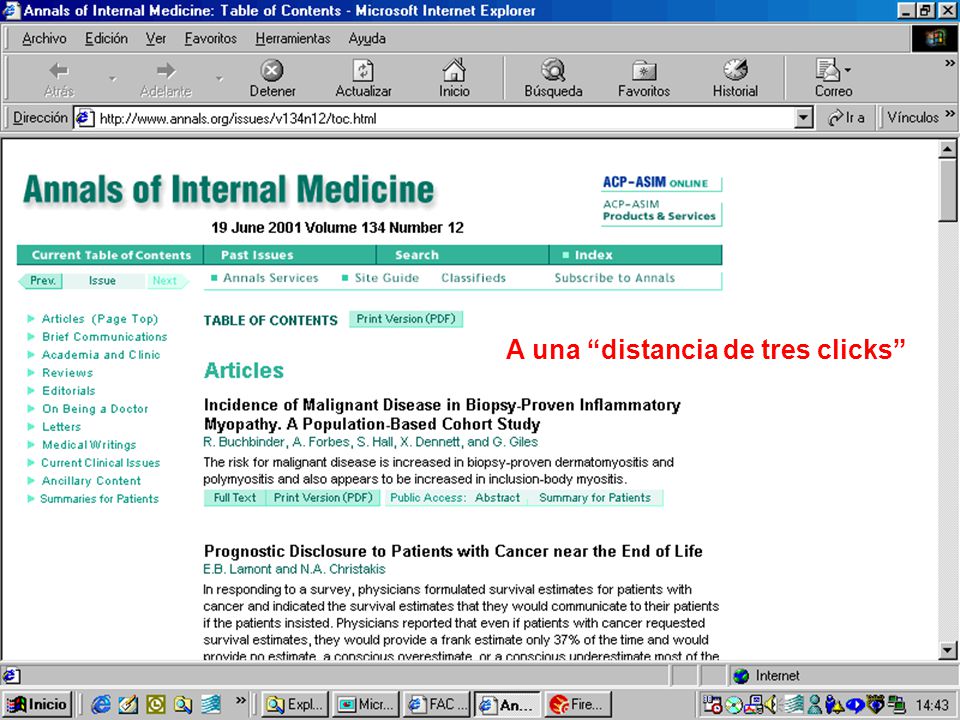This screenshot has width=960, height=720.
Task: Click the Ir a go arrow button
Action: point(847,118)
